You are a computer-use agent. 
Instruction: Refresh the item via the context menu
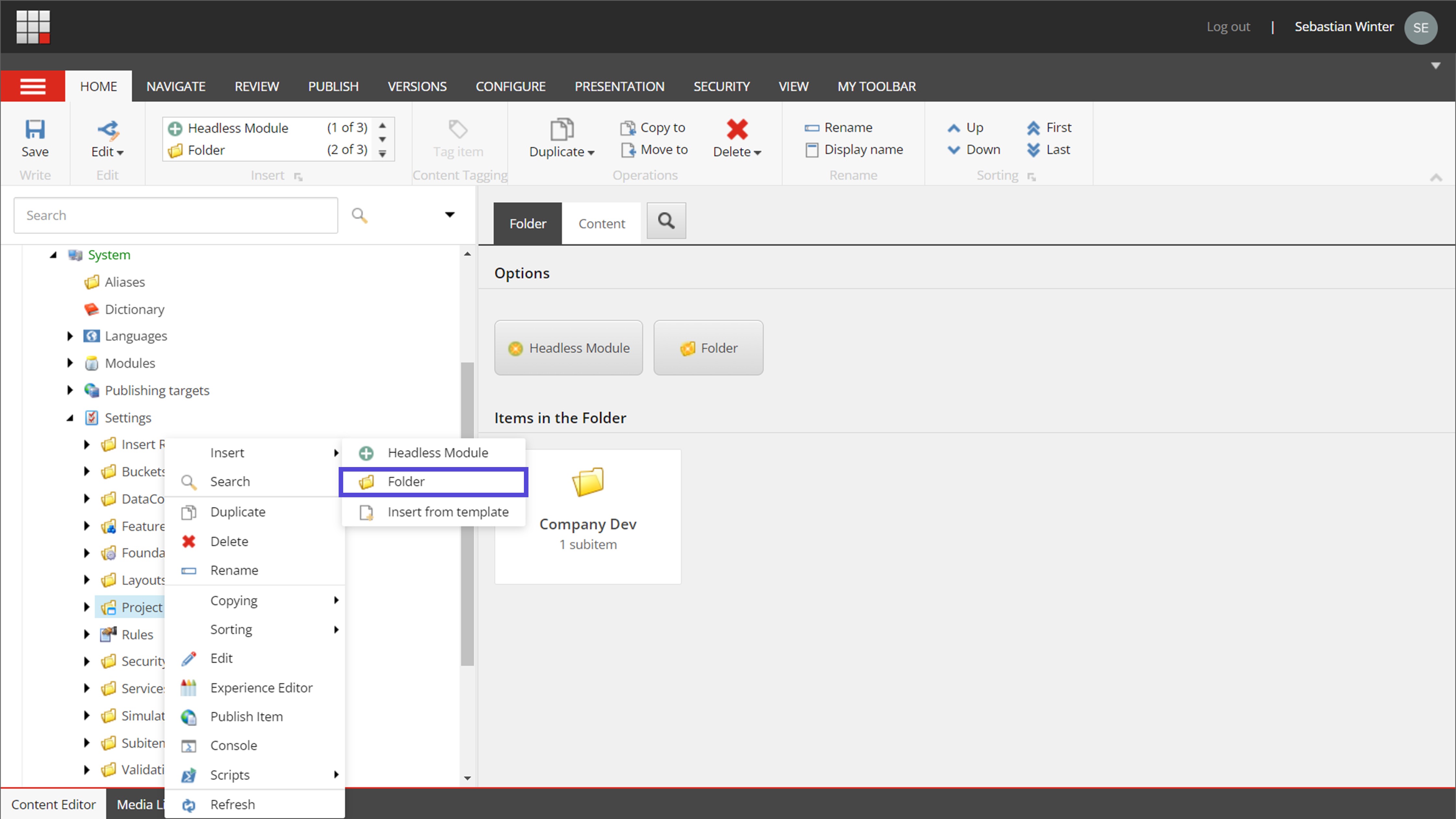point(232,804)
